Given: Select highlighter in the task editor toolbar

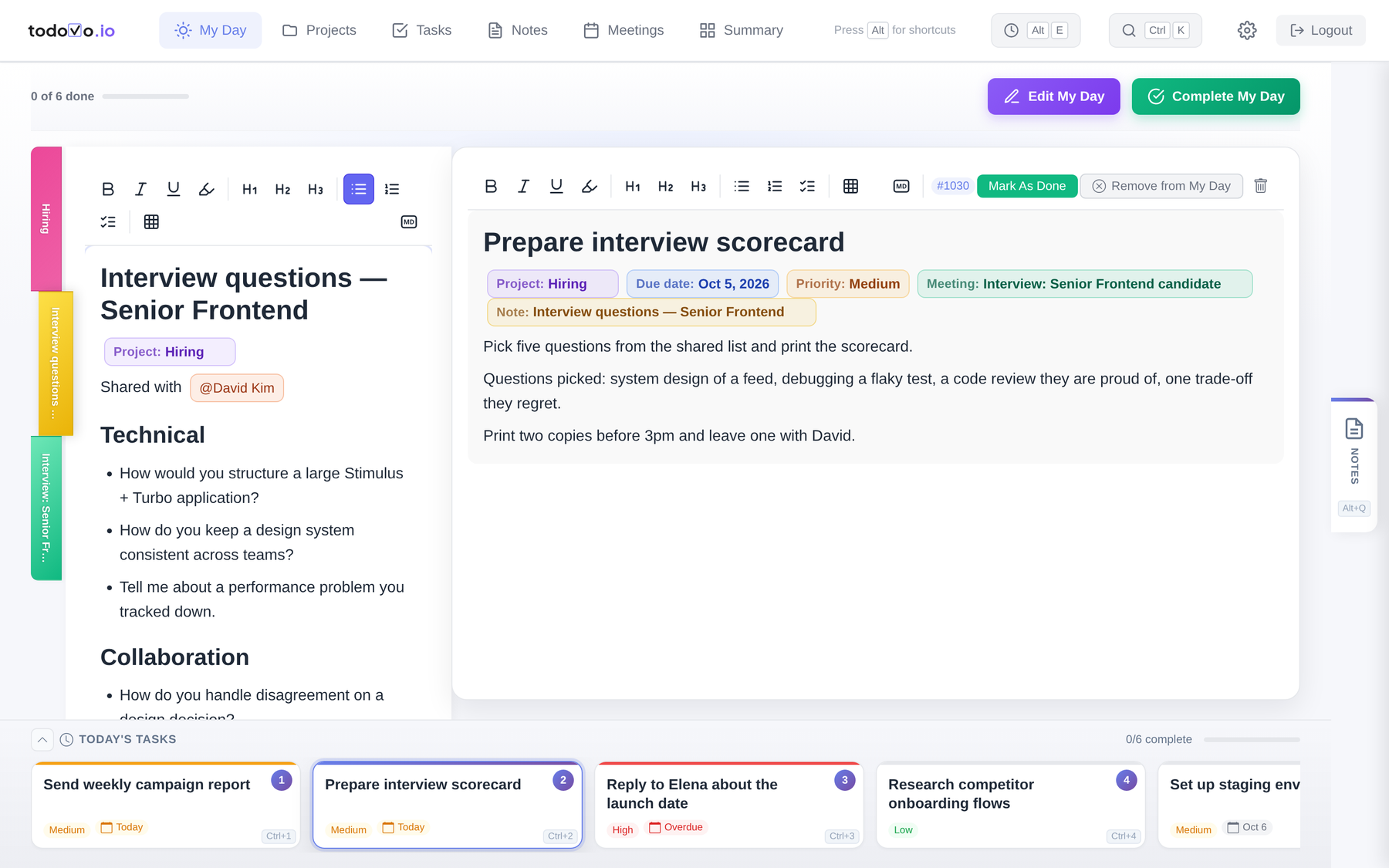Looking at the screenshot, I should [x=589, y=186].
